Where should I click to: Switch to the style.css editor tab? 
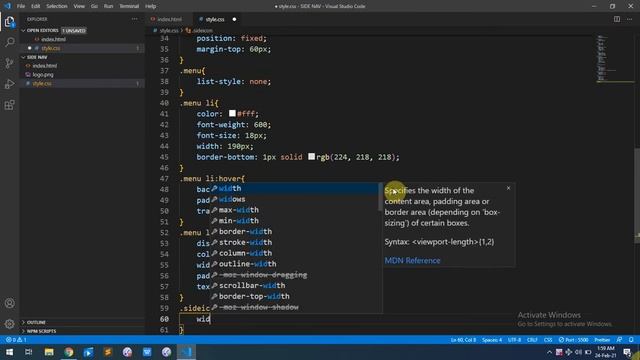point(215,19)
